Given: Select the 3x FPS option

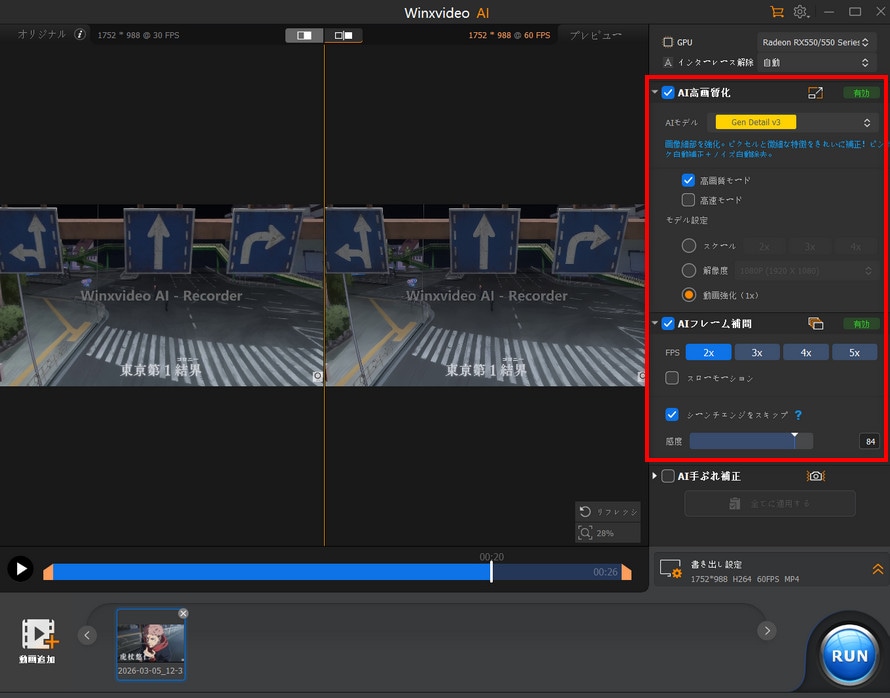Looking at the screenshot, I should (757, 352).
